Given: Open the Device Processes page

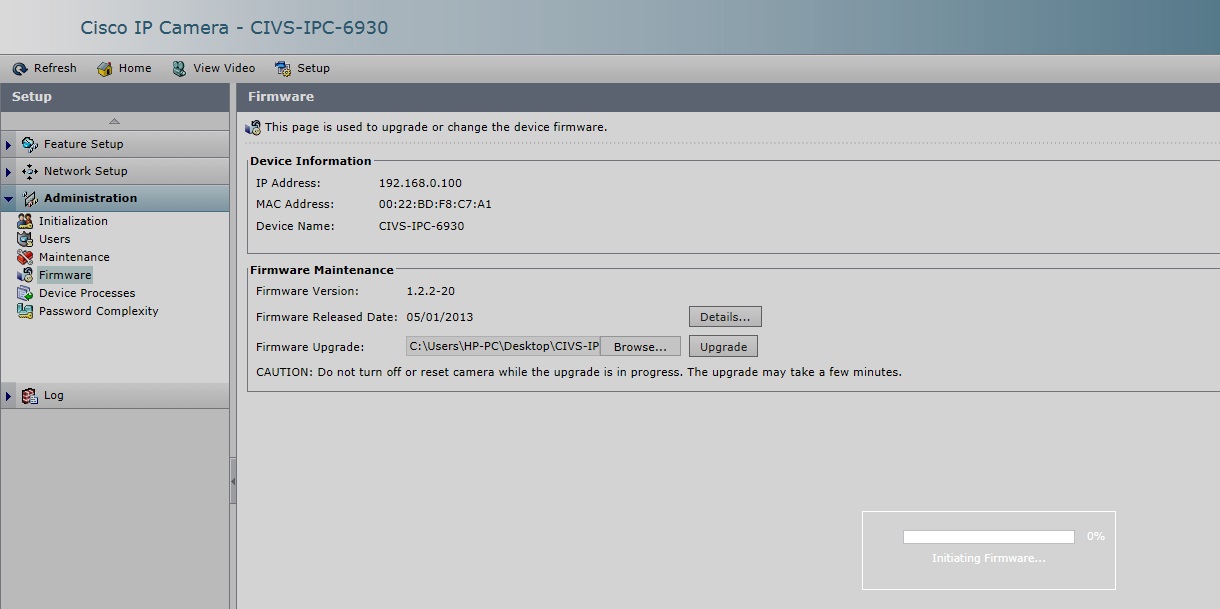Looking at the screenshot, I should pyautogui.click(x=87, y=293).
